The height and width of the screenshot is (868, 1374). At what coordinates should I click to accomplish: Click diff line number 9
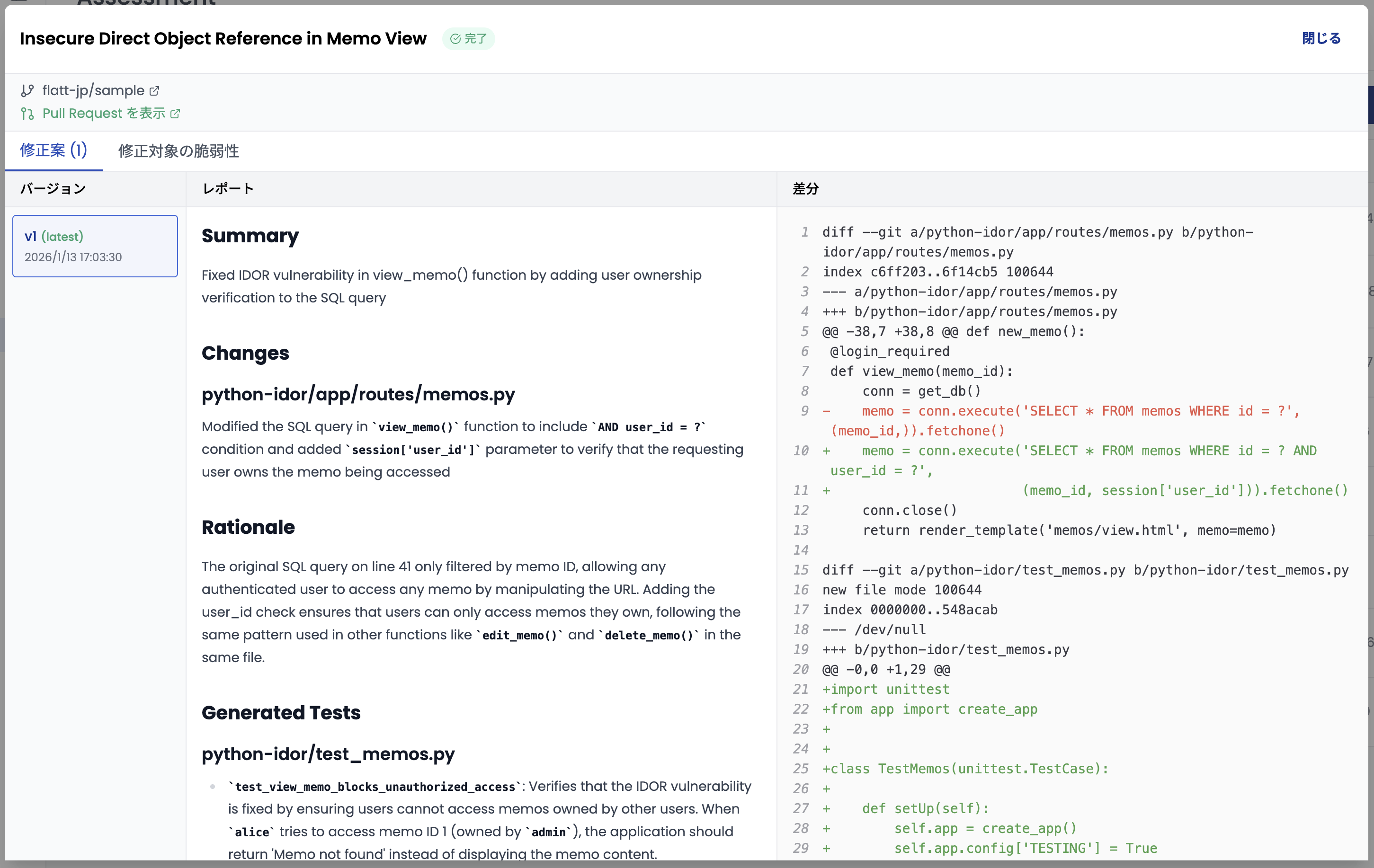(x=804, y=411)
